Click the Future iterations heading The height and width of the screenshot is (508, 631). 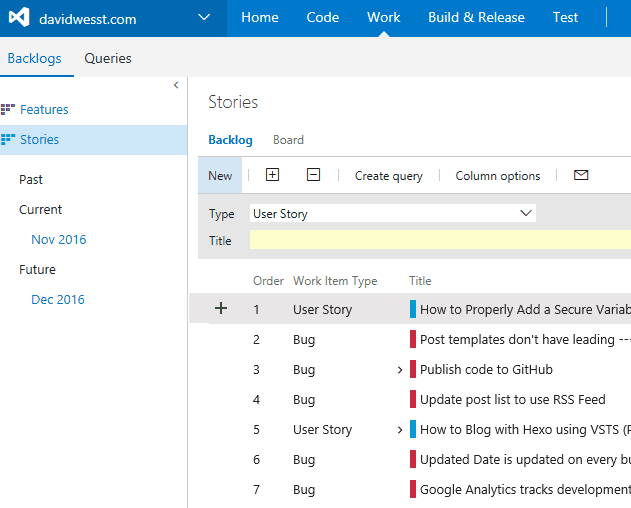pos(37,270)
